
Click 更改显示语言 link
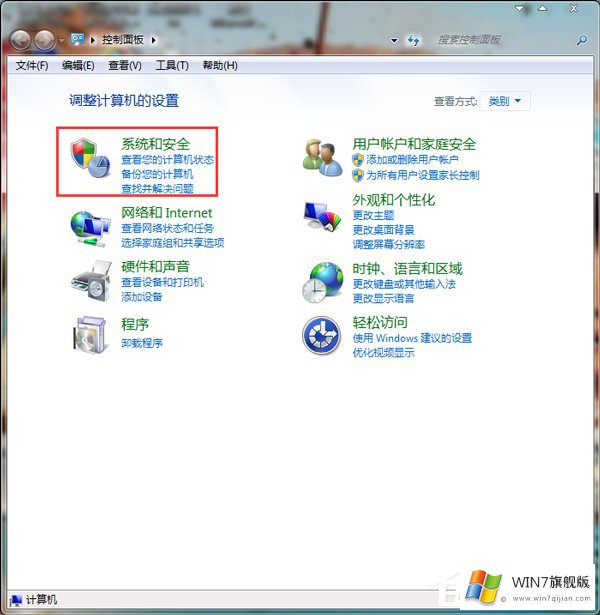384,298
